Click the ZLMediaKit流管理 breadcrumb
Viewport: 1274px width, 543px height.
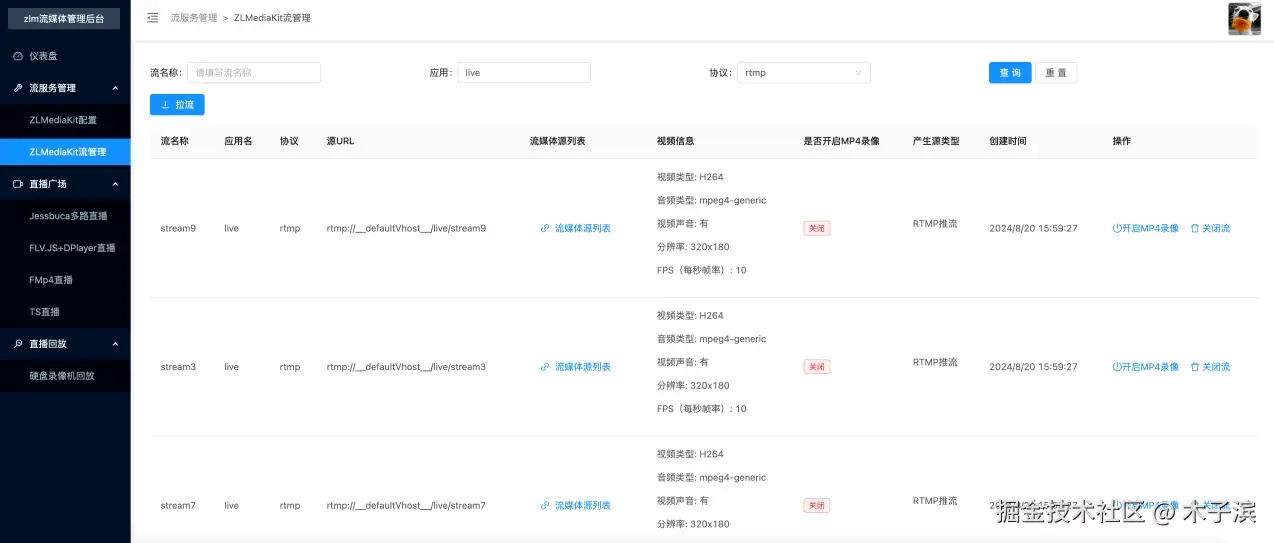click(272, 18)
